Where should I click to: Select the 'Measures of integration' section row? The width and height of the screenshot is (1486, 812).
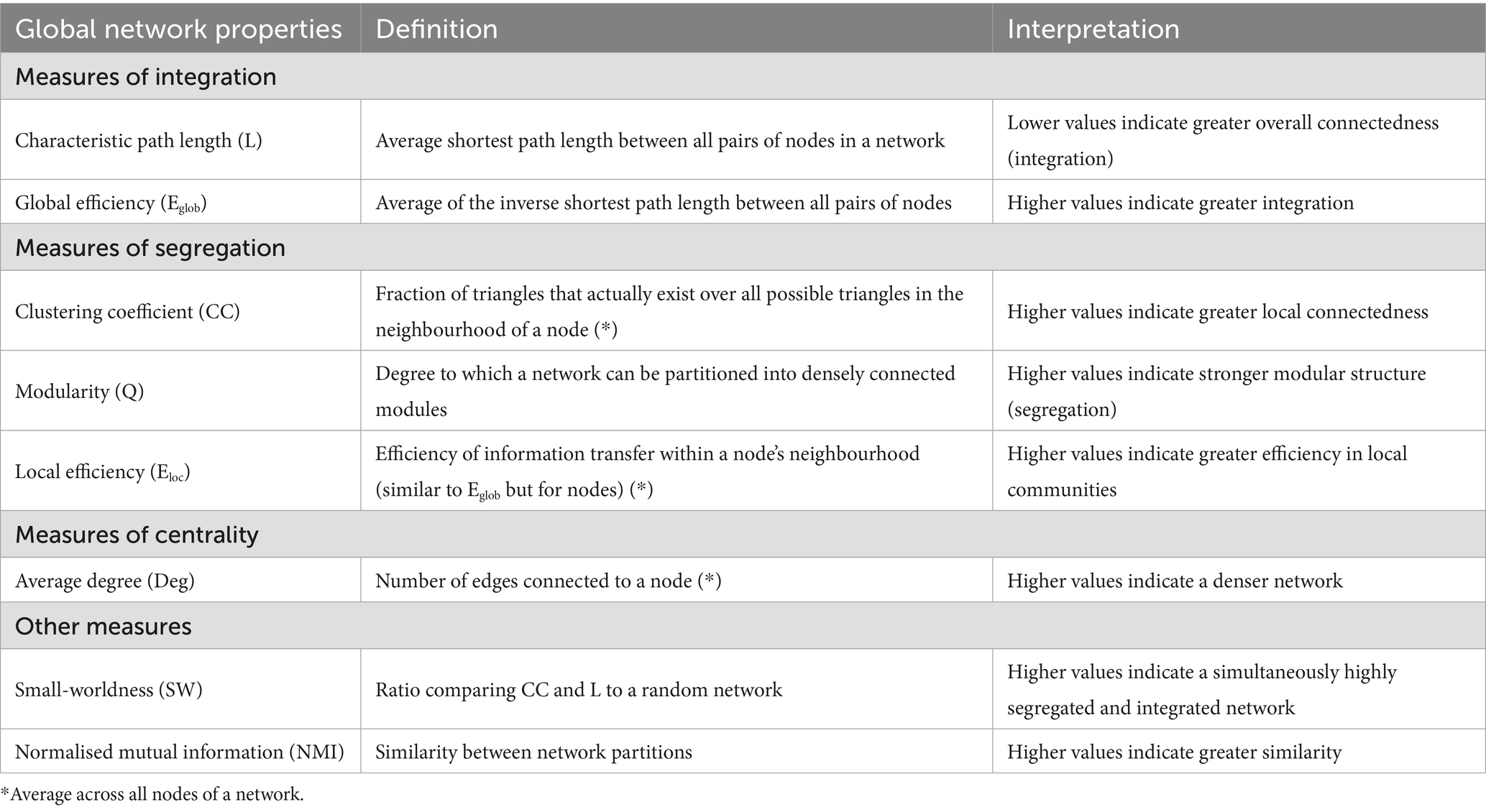coord(743,76)
